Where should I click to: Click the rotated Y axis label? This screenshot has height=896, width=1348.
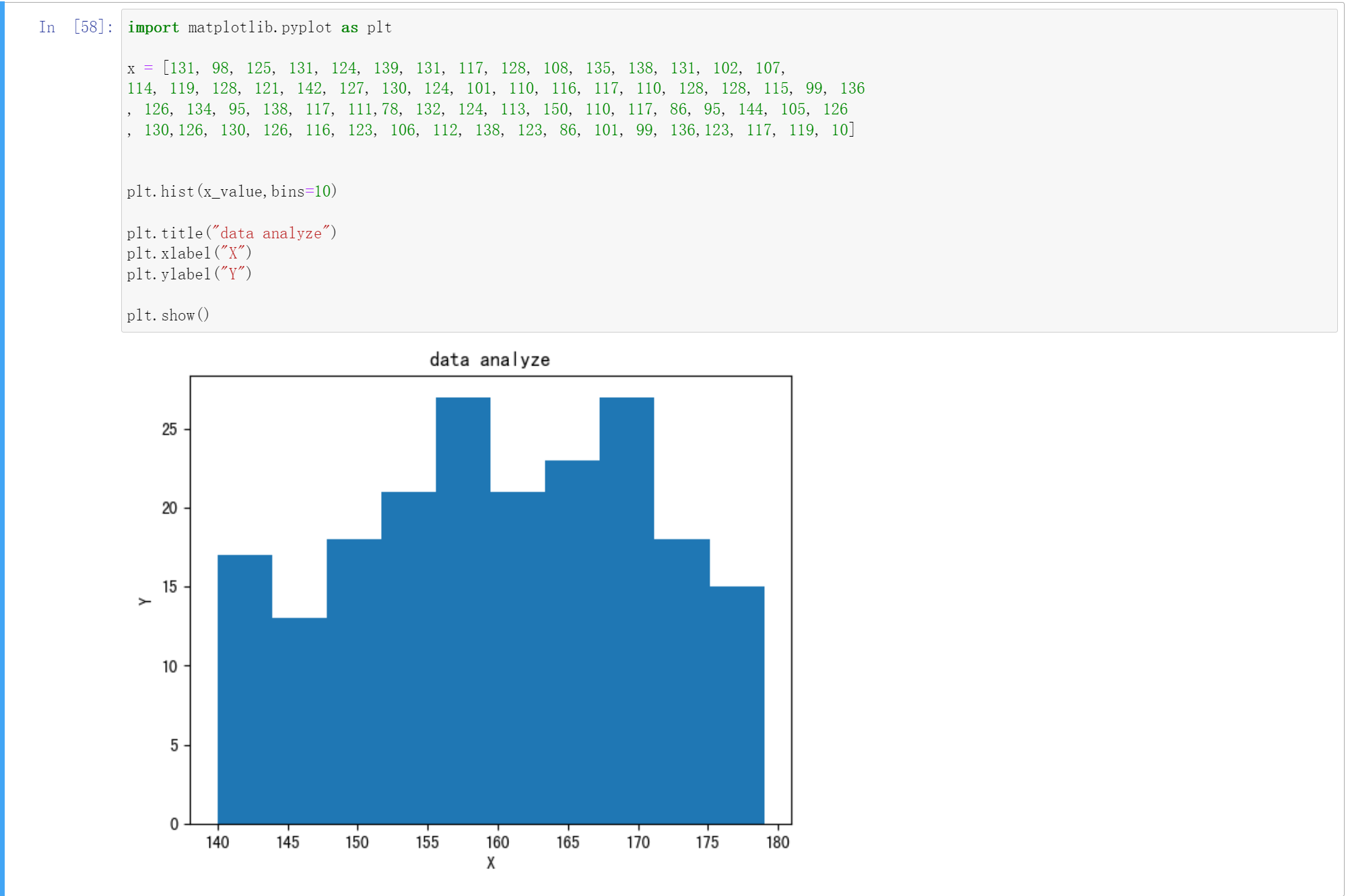(144, 601)
